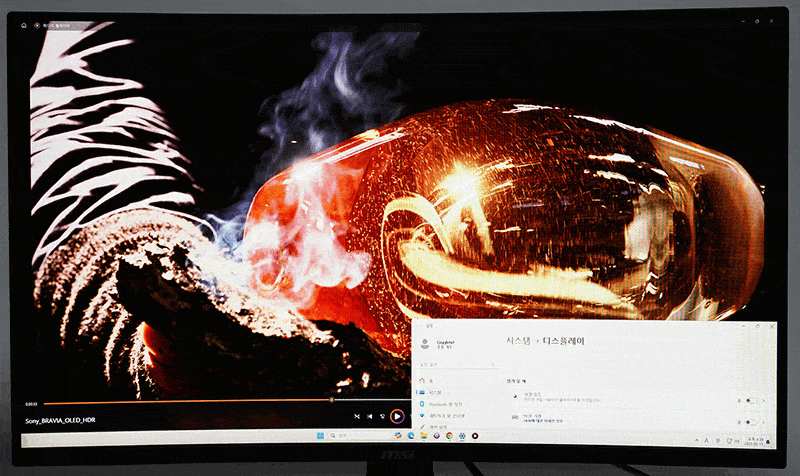Open network and volume quick settings

click(x=733, y=441)
